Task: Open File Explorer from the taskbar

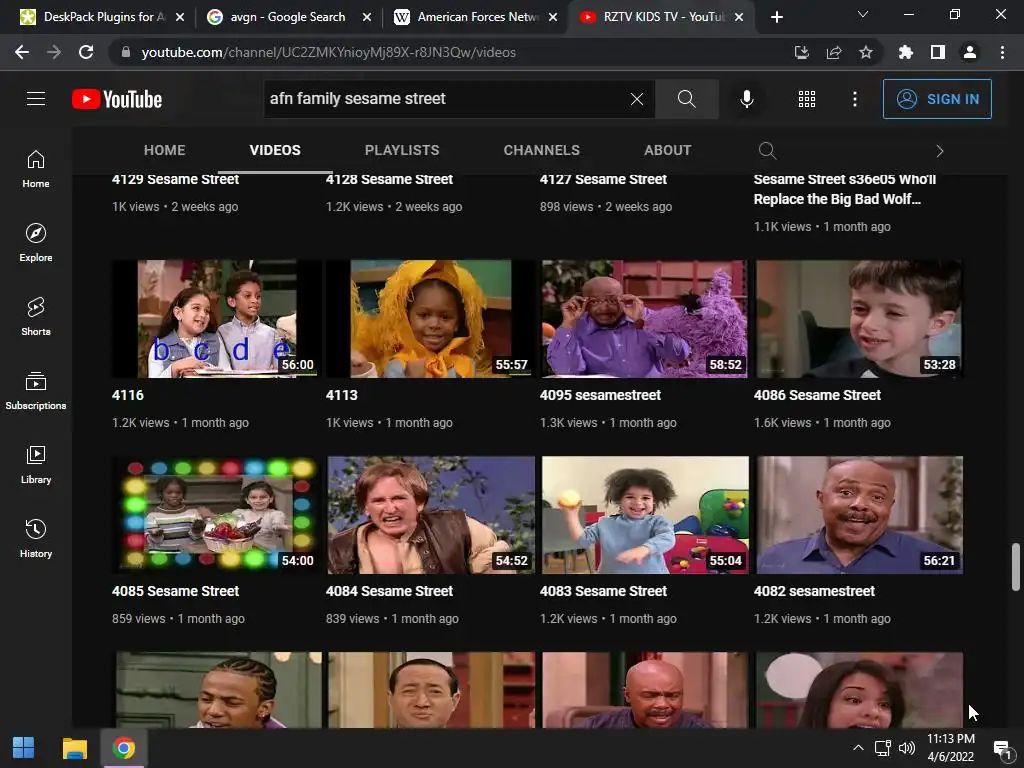Action: (x=74, y=748)
